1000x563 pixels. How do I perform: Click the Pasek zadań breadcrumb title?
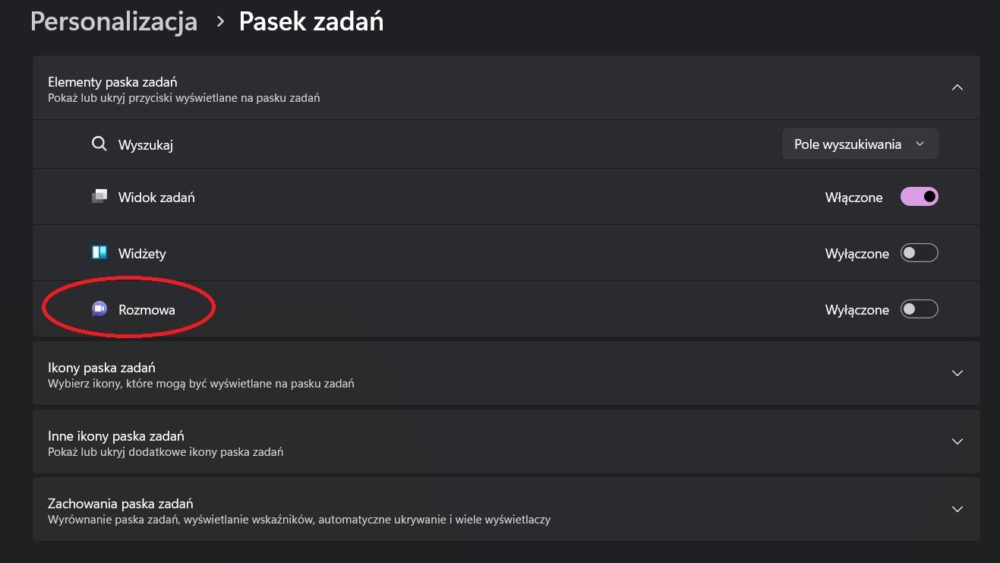311,22
